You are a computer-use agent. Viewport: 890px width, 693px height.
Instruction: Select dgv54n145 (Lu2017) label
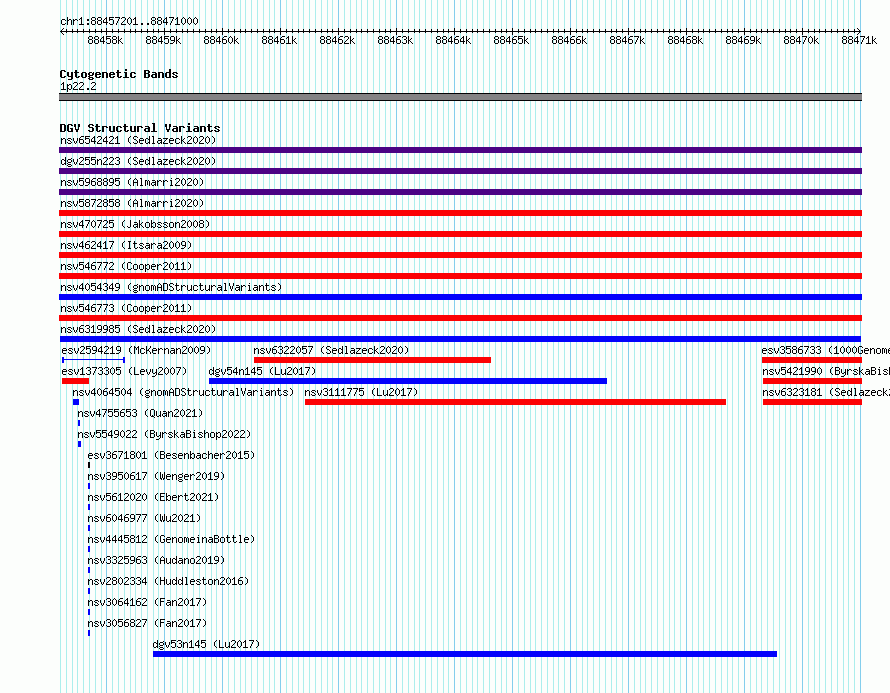(262, 371)
